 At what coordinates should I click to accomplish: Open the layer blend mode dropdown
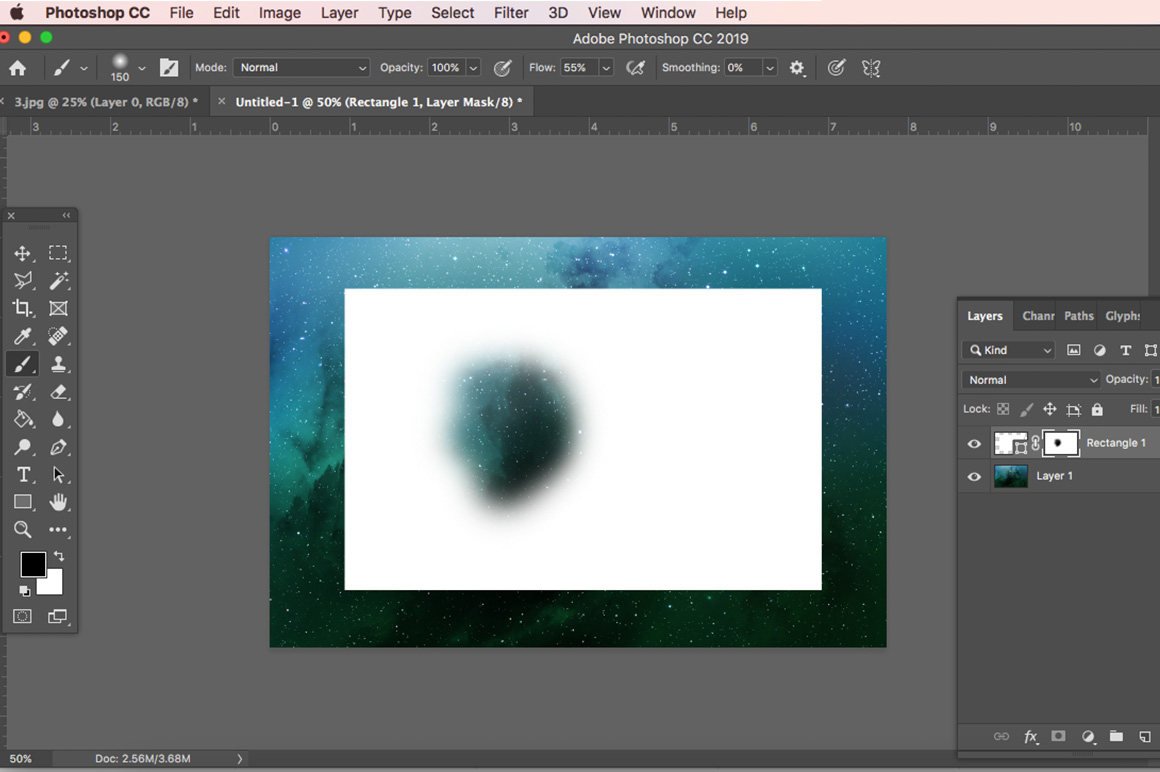(x=1031, y=379)
